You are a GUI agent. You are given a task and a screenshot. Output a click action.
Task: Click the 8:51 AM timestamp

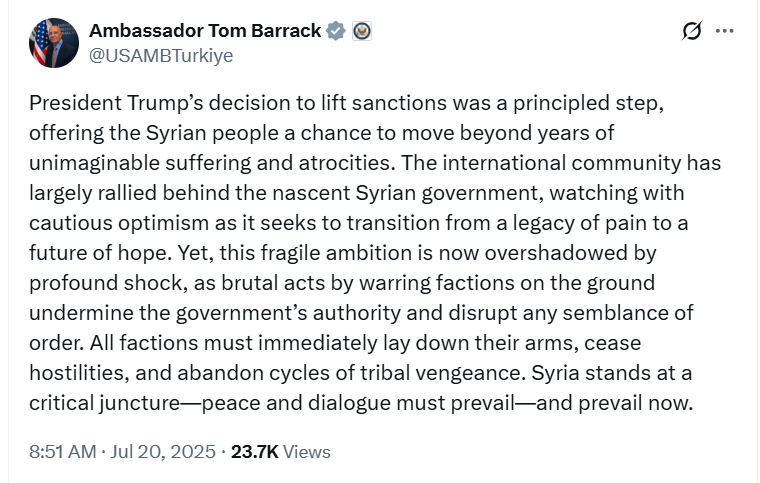click(x=63, y=452)
